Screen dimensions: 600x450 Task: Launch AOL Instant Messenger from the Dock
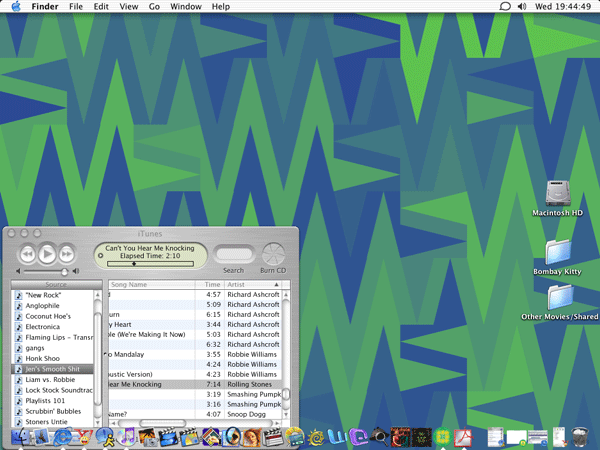(105, 437)
